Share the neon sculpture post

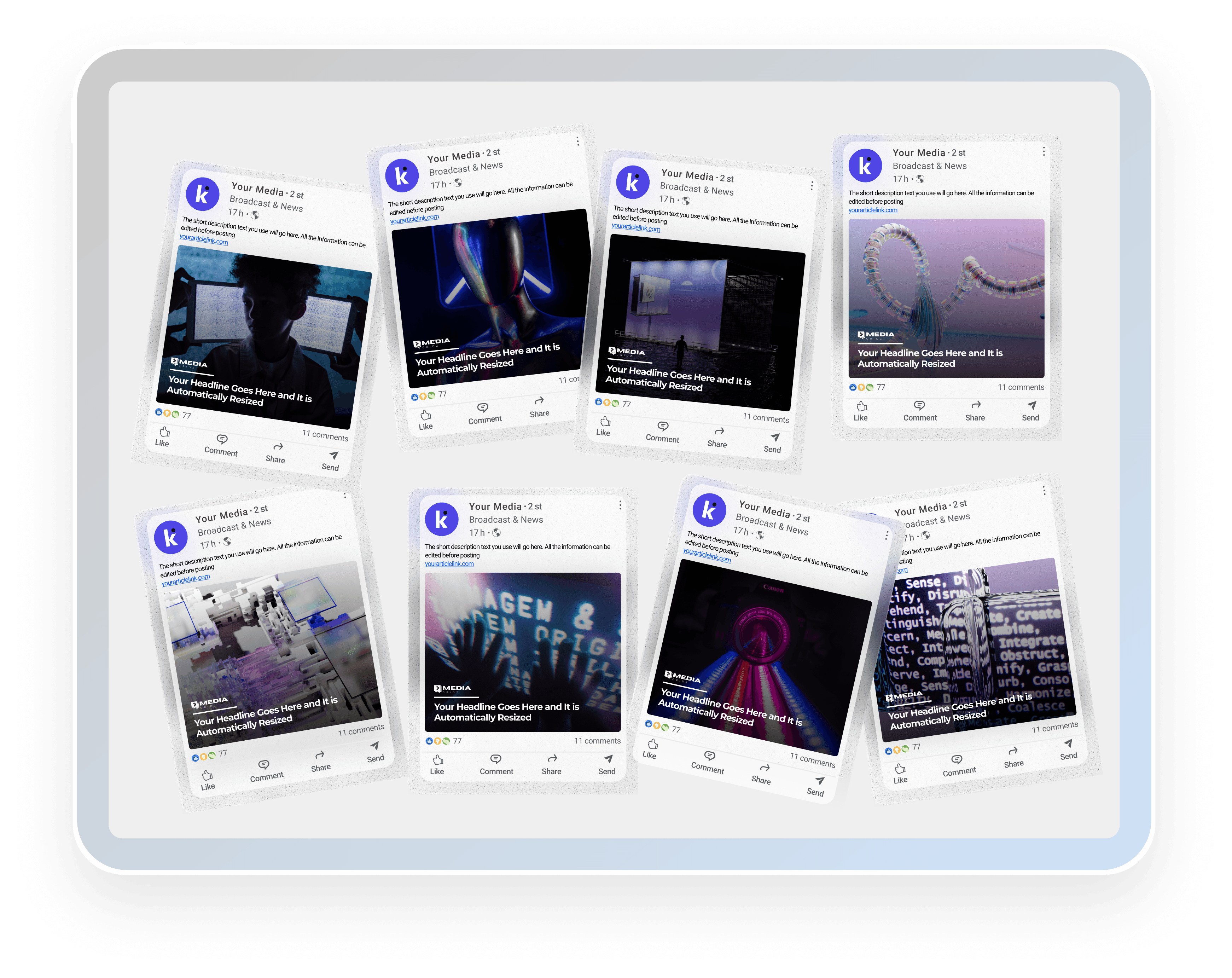[x=539, y=406]
